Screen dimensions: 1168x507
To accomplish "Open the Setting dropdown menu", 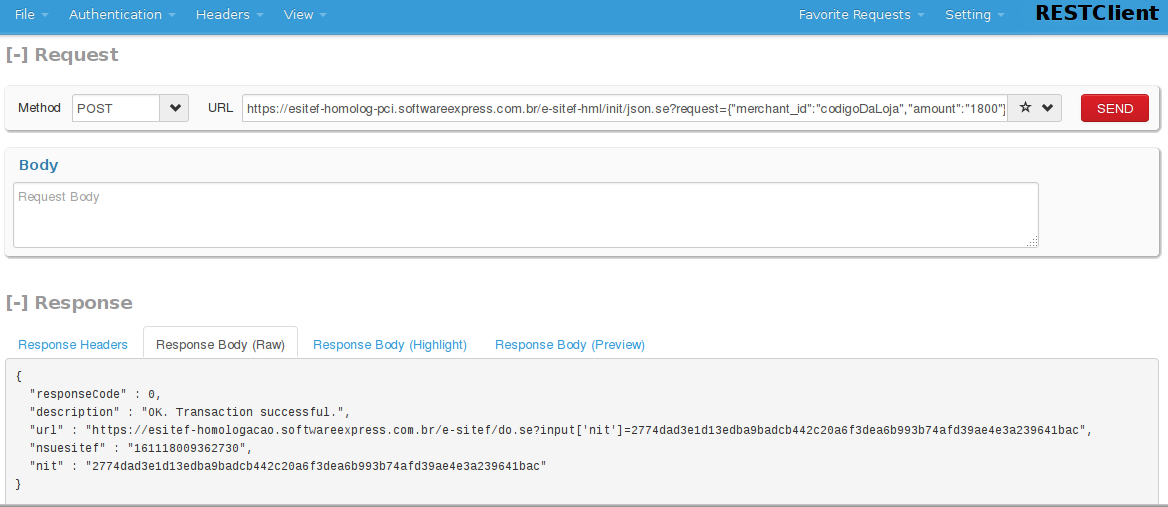I will click(974, 14).
